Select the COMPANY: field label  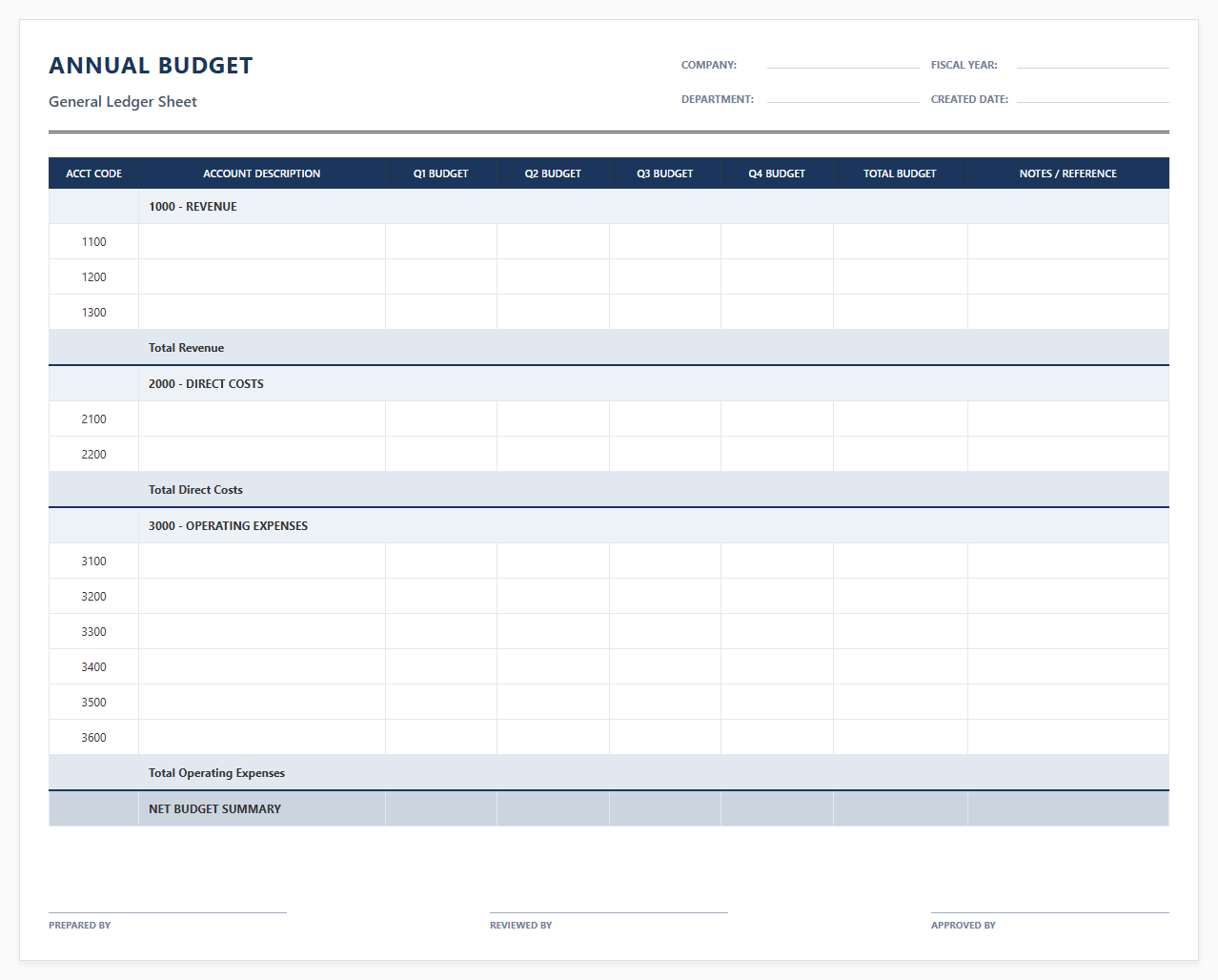tap(709, 65)
